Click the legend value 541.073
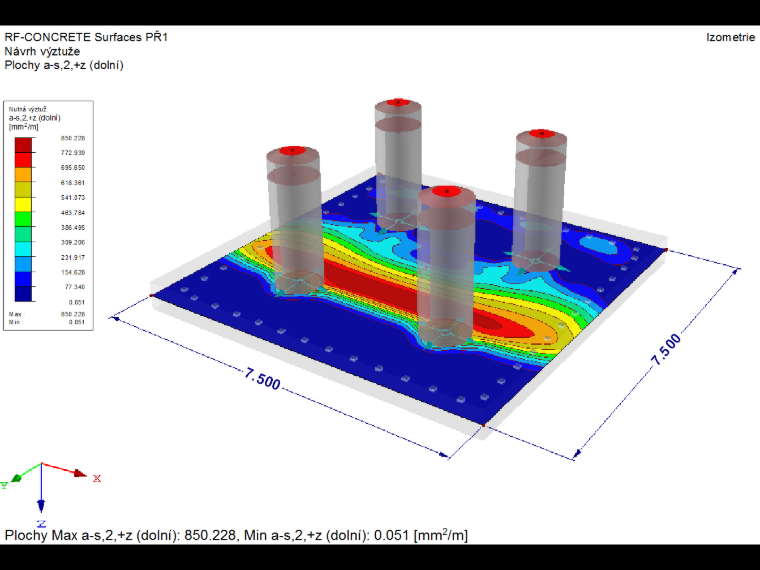Viewport: 760px width, 570px height. tap(73, 197)
